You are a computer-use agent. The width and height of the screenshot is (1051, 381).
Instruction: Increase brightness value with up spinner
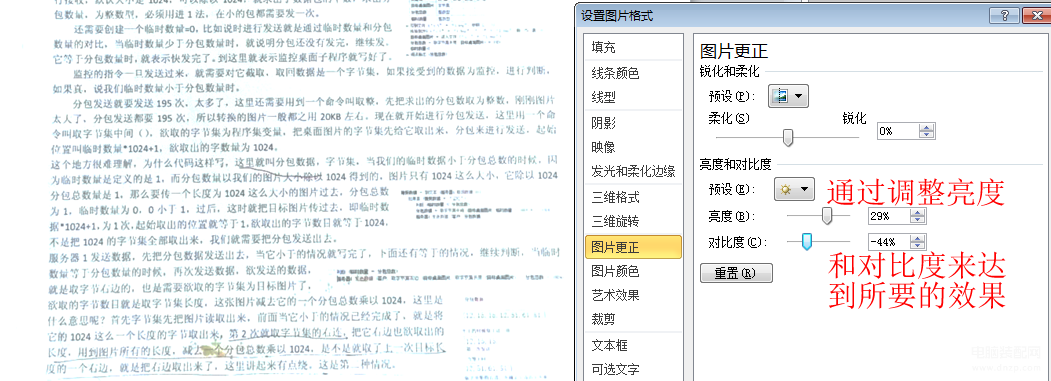(918, 212)
